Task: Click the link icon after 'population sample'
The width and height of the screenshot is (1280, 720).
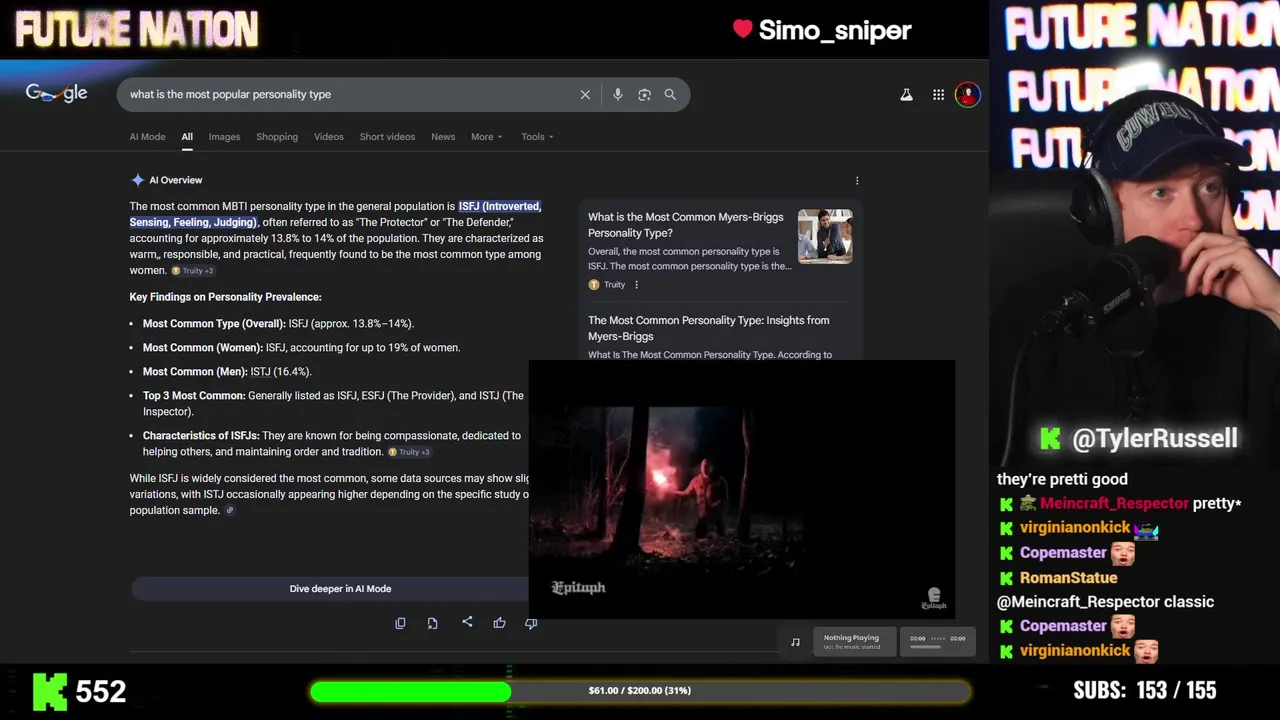Action: 230,511
